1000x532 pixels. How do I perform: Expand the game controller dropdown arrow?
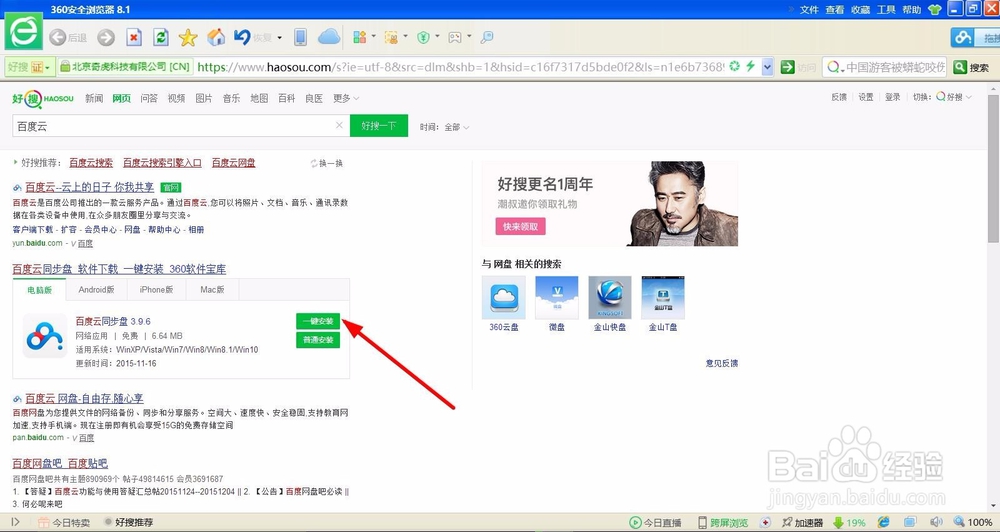pos(469,36)
